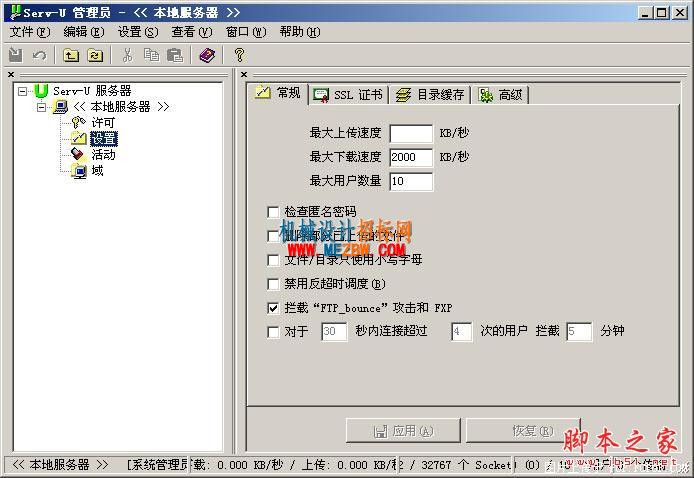Click the directory cache tab icon
The width and height of the screenshot is (694, 478).
coord(403,95)
